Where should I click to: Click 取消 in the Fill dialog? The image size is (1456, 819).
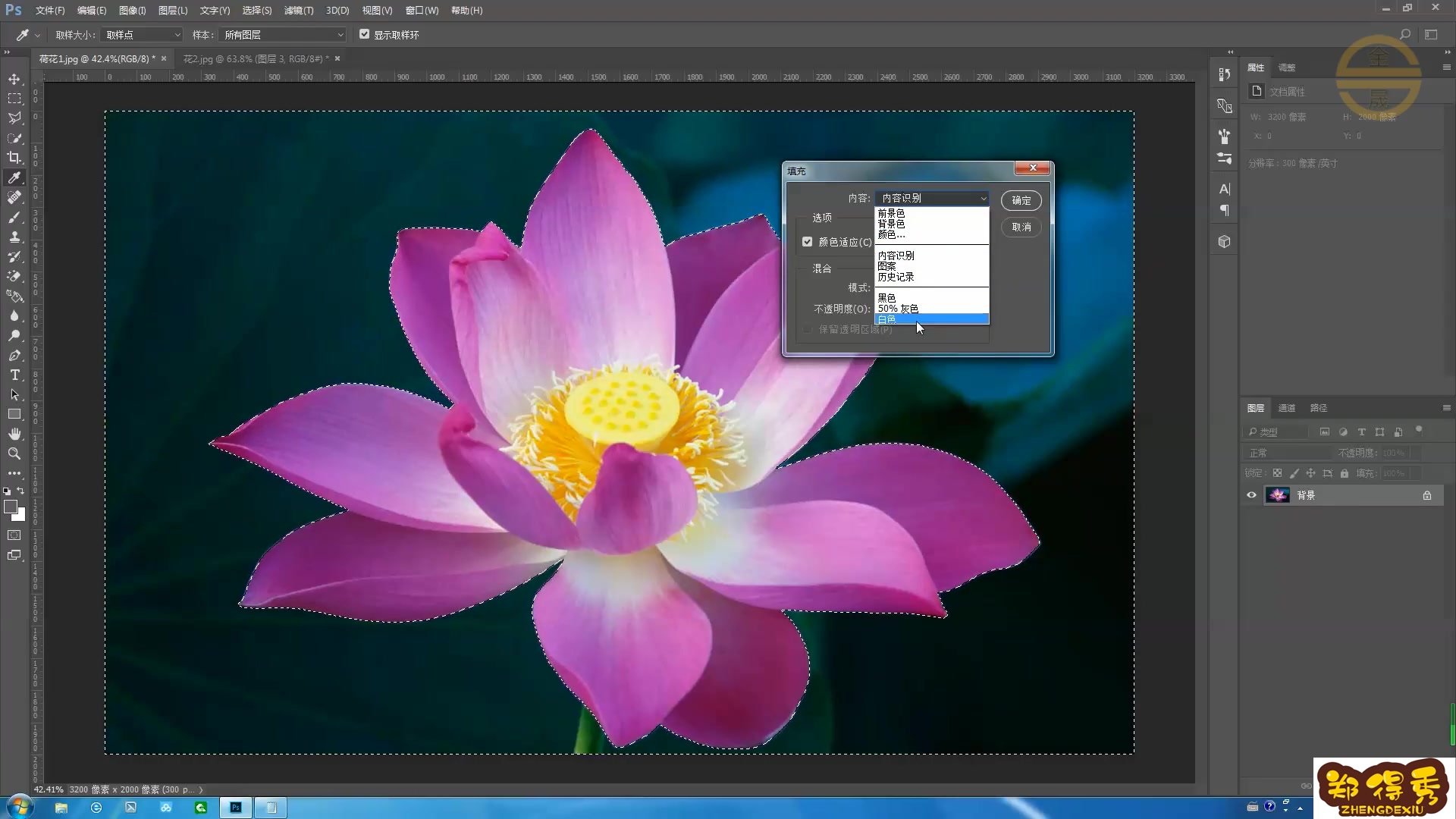[x=1021, y=227]
